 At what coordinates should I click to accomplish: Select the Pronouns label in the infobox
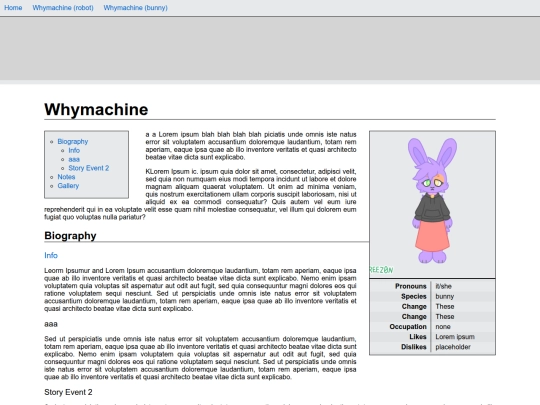click(x=411, y=286)
